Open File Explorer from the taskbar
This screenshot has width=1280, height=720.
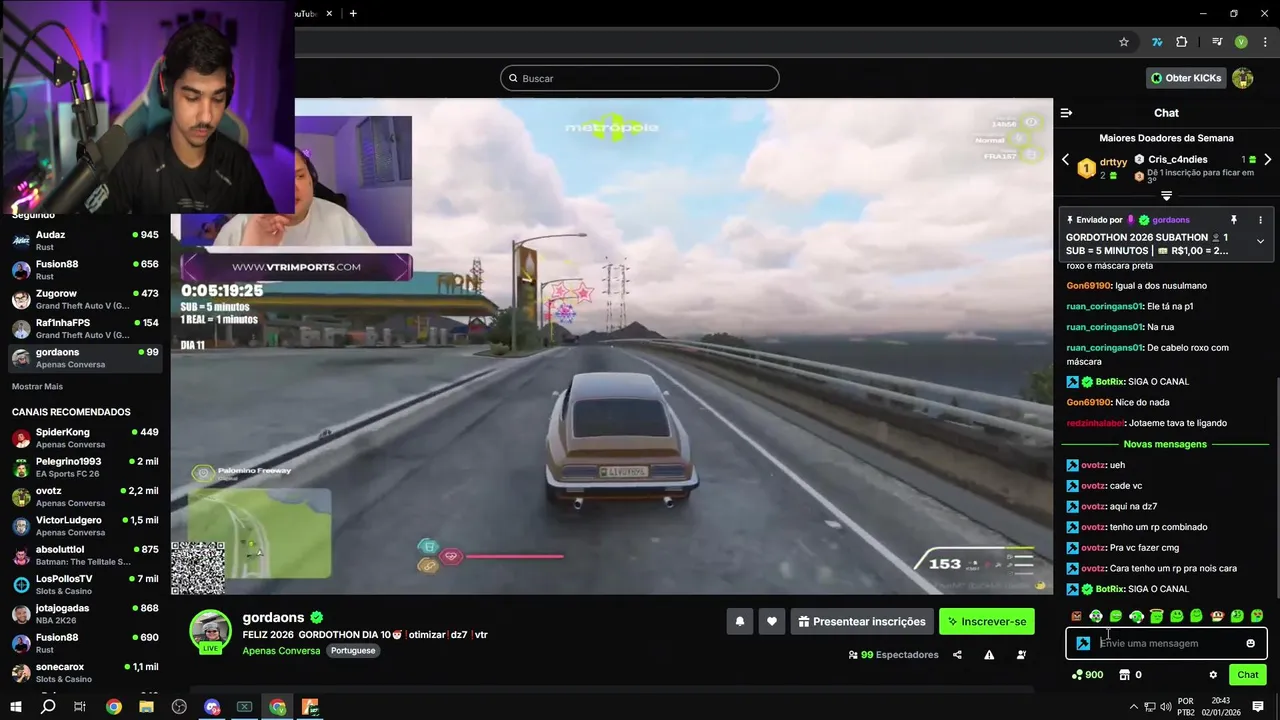pos(146,706)
